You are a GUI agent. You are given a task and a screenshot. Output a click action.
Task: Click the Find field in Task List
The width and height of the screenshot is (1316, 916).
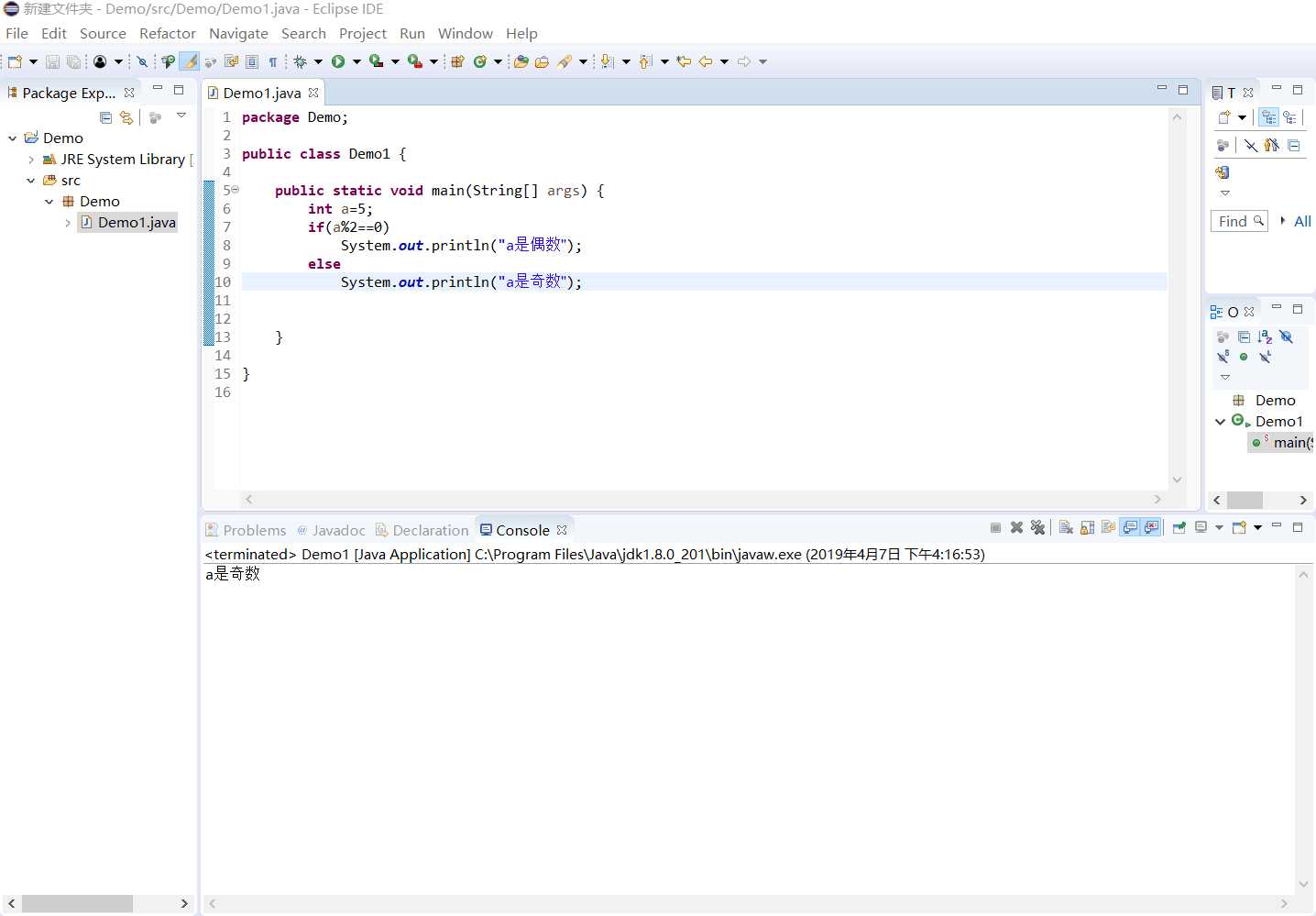(1239, 221)
